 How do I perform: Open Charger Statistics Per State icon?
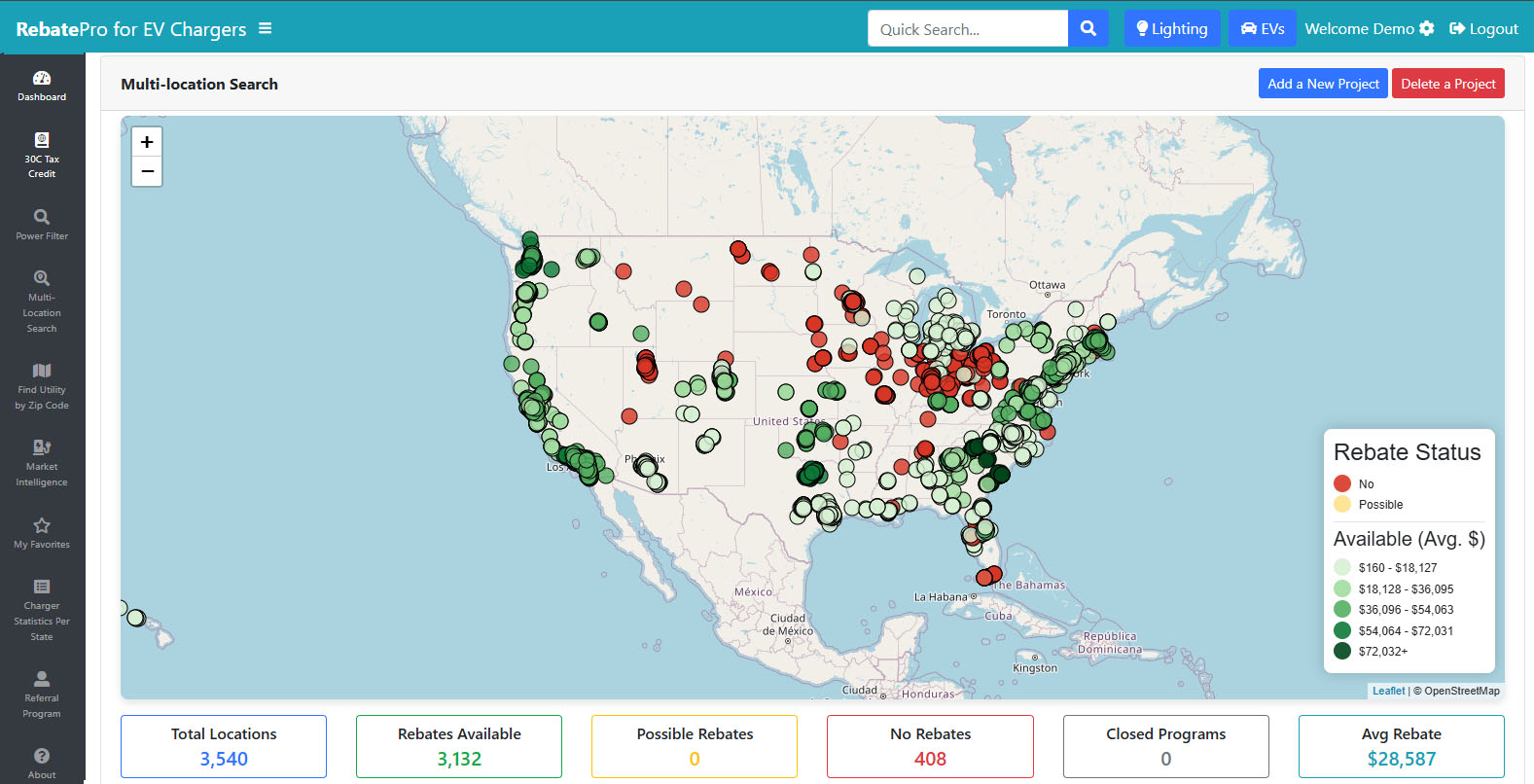[x=42, y=587]
